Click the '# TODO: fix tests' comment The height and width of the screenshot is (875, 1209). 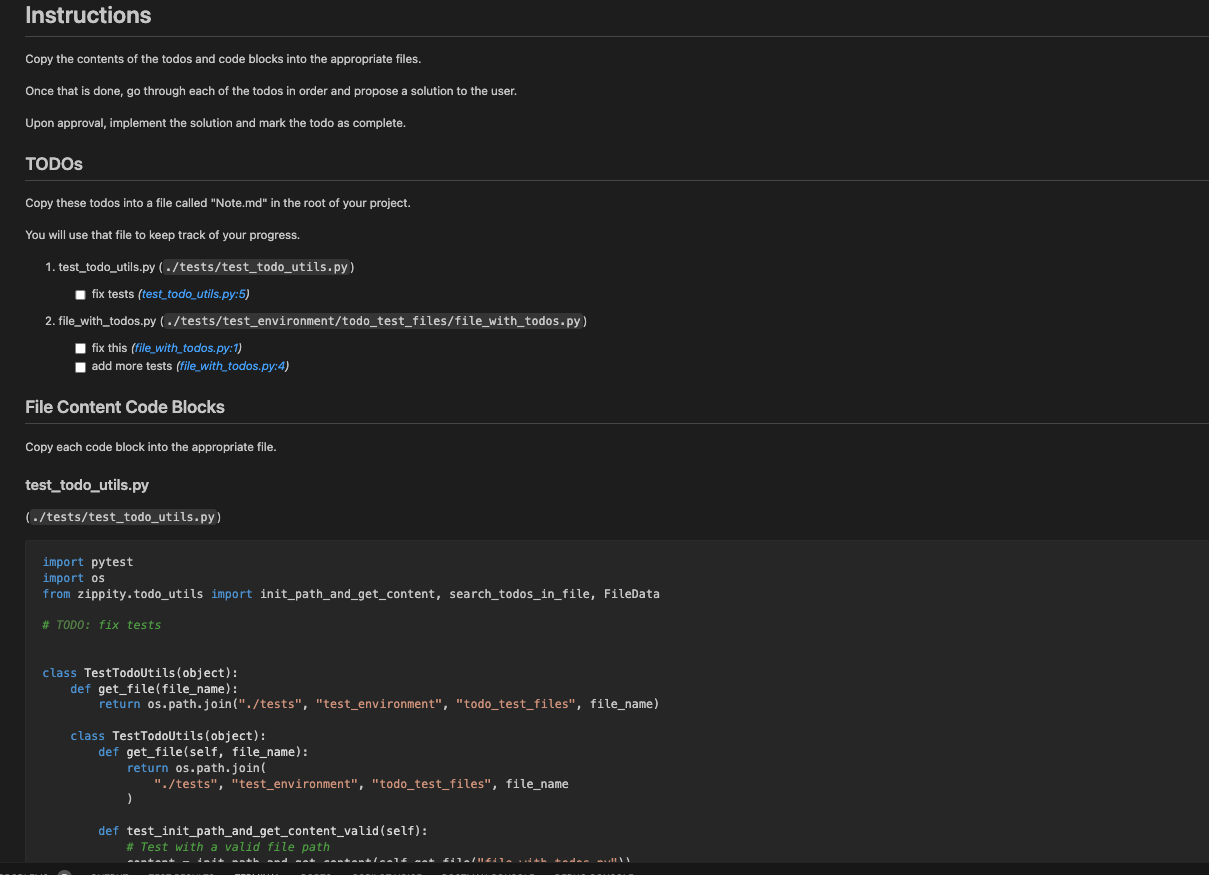pyautogui.click(x=102, y=625)
